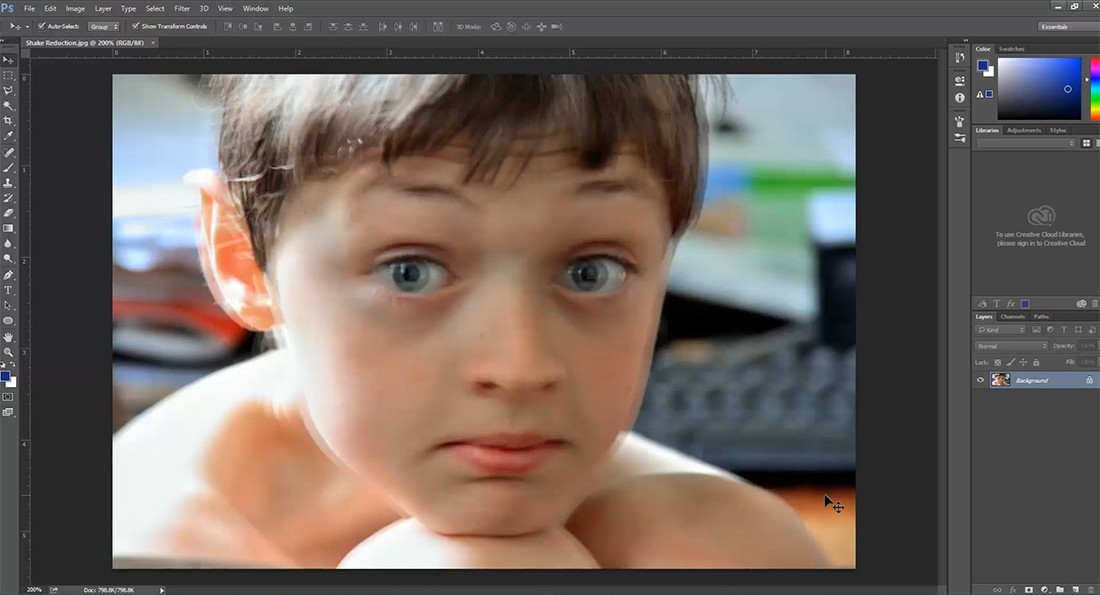Click the foreground color swatch in Color panel

tap(983, 65)
